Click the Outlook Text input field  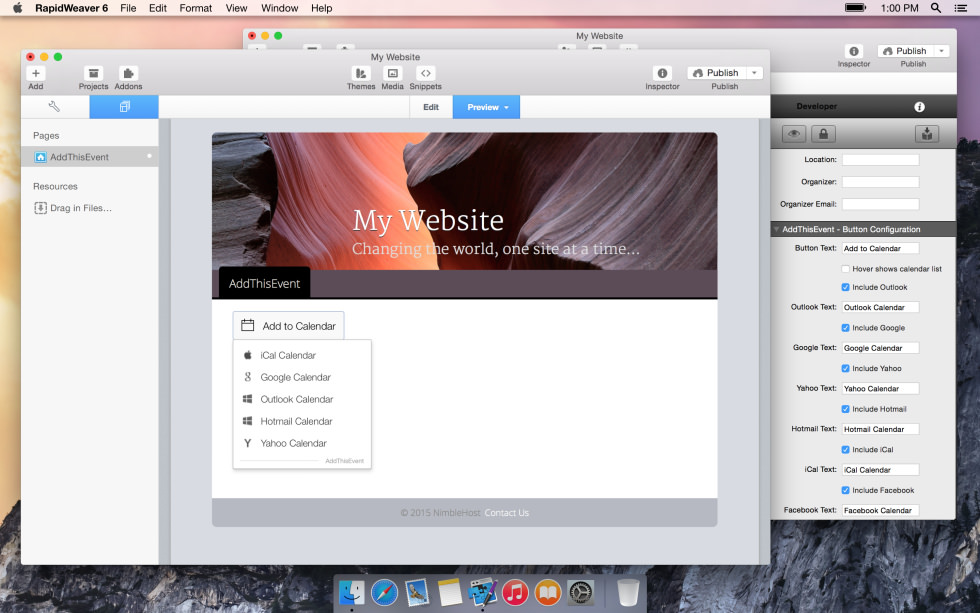point(880,307)
